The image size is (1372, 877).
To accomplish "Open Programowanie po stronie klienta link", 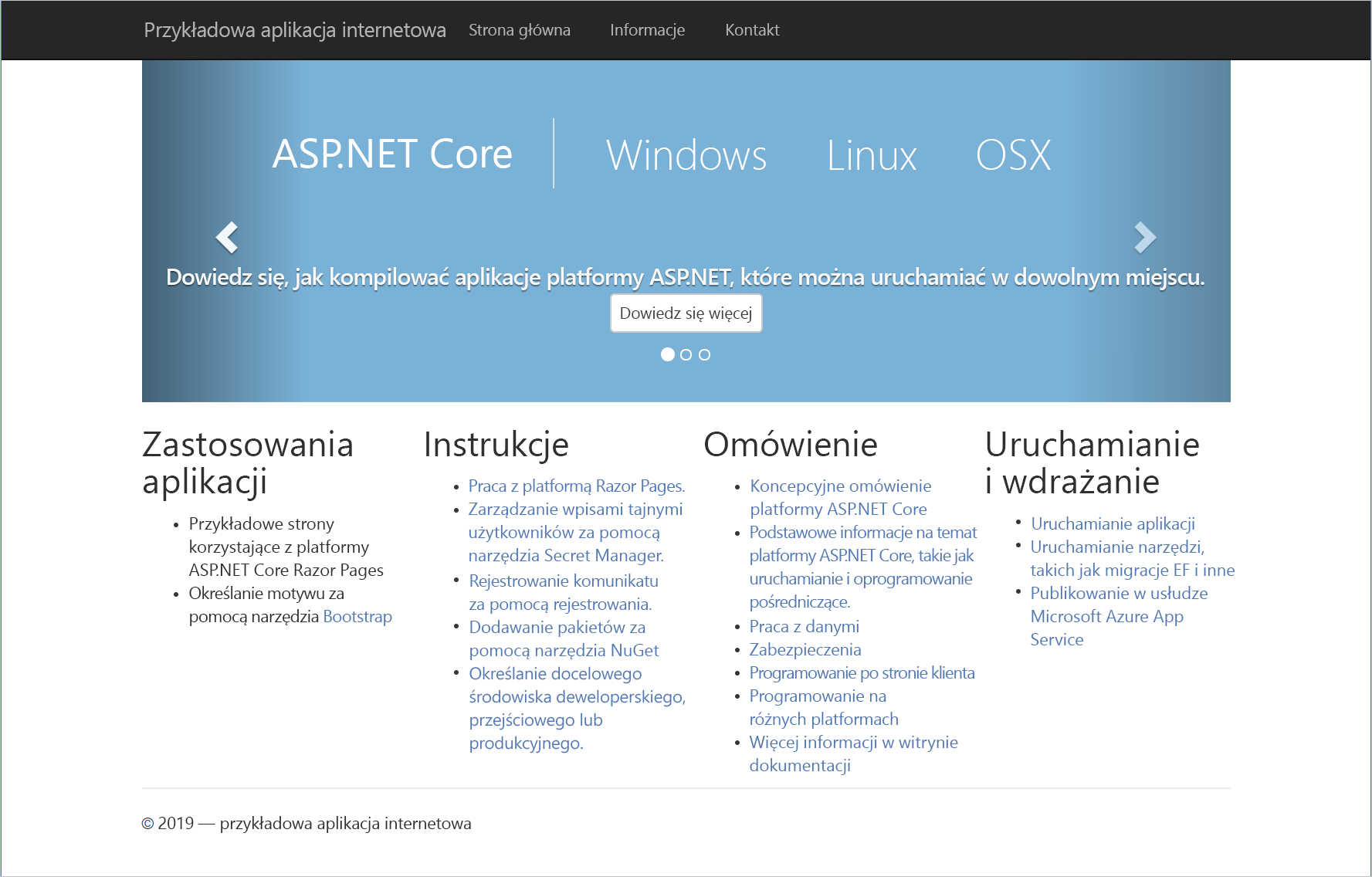I will click(862, 673).
